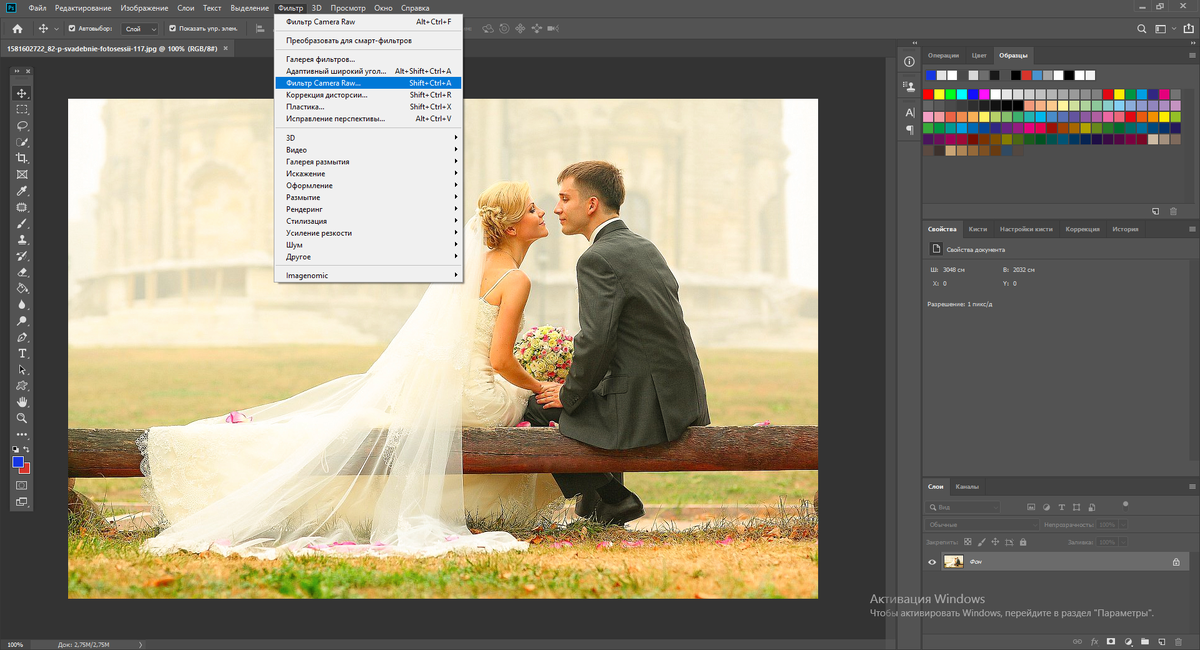The width and height of the screenshot is (1200, 650).
Task: Select the Brush tool
Action: pos(22,224)
